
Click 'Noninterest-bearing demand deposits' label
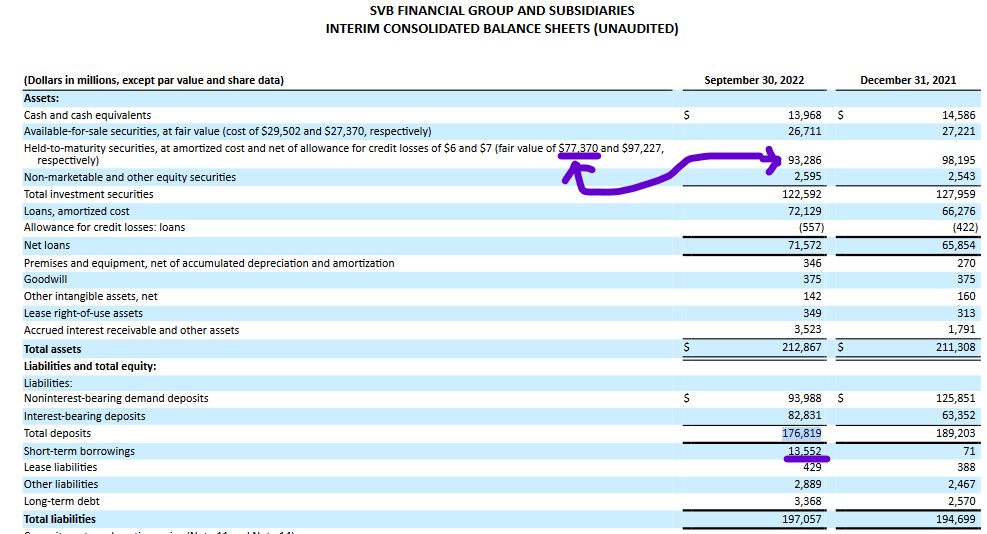pos(116,399)
